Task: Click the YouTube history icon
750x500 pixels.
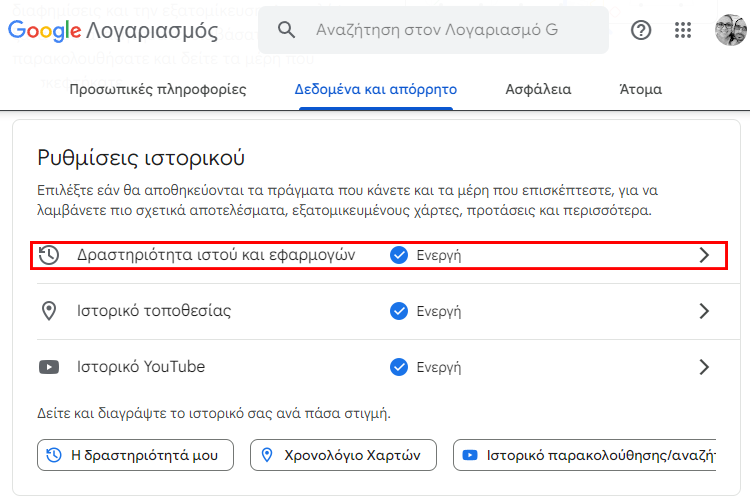Action: [x=49, y=367]
